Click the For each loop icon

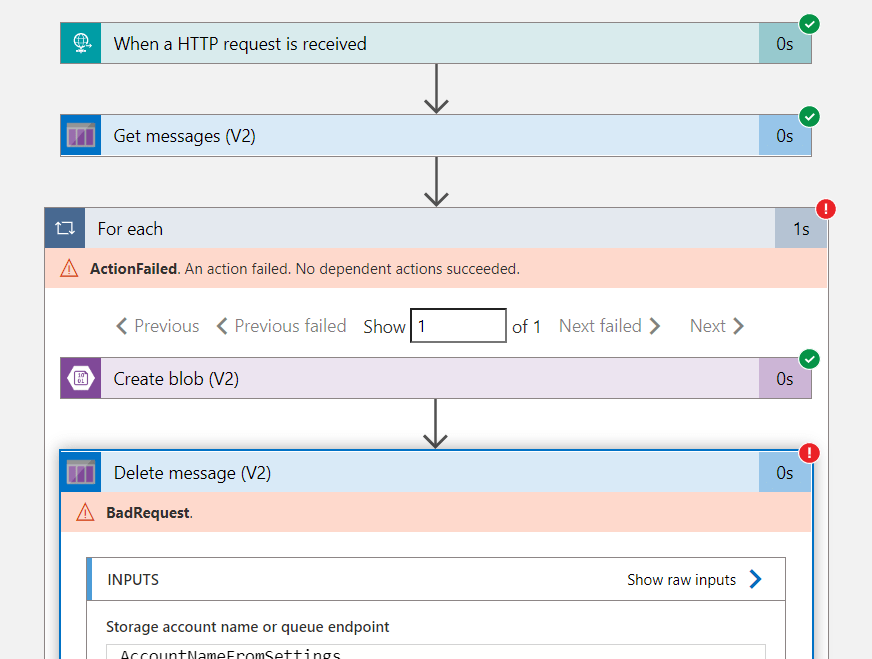[65, 229]
